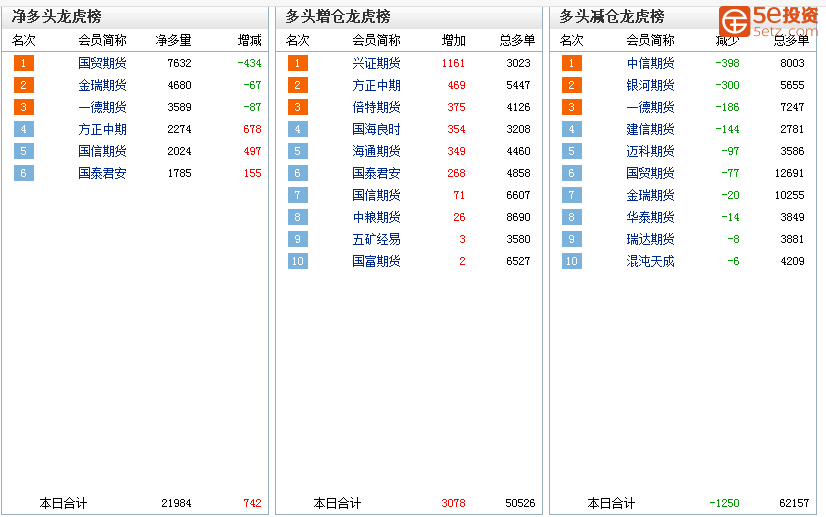826x517 pixels.
Task: Select net long value 7632
Action: 179,63
